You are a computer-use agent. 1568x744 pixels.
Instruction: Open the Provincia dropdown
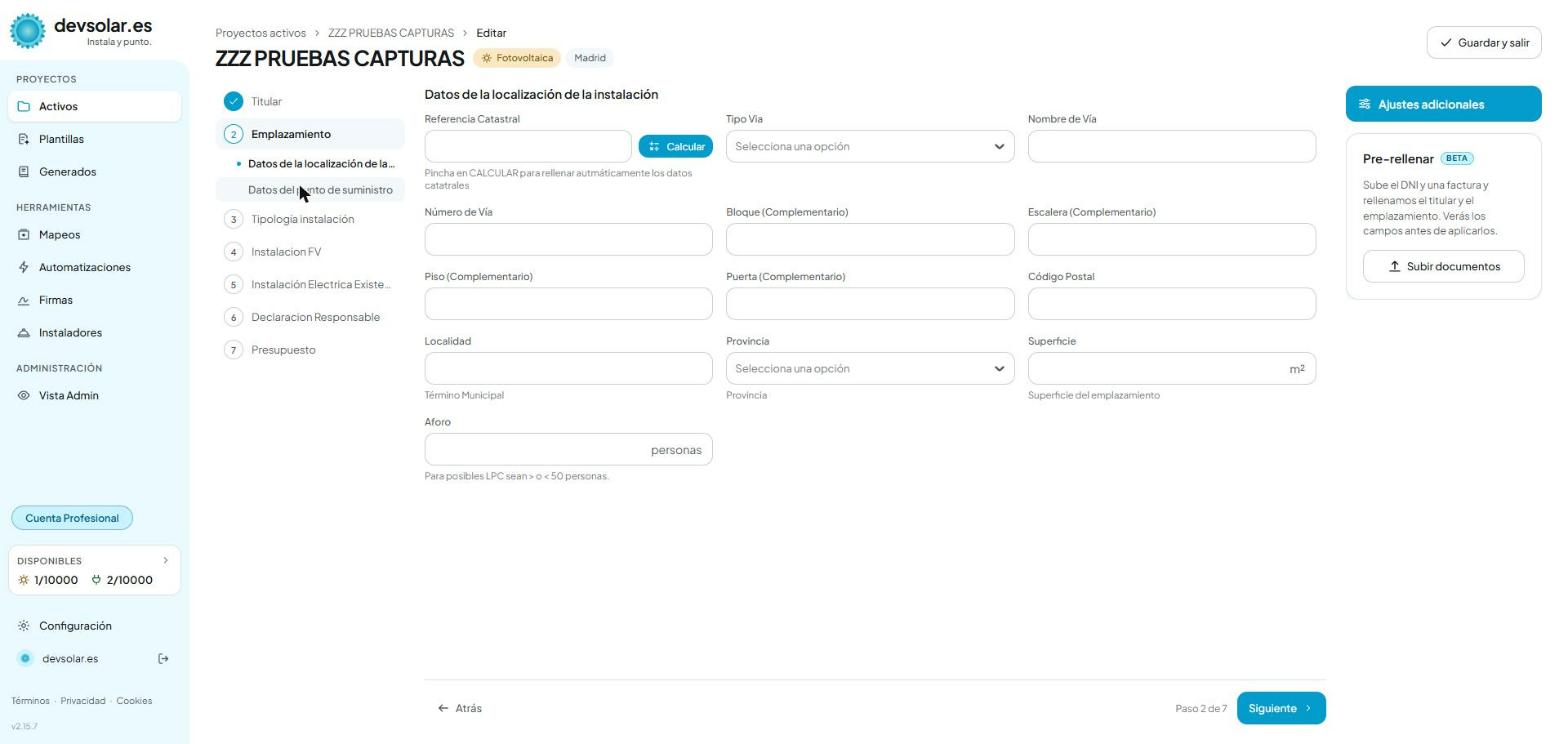[870, 368]
